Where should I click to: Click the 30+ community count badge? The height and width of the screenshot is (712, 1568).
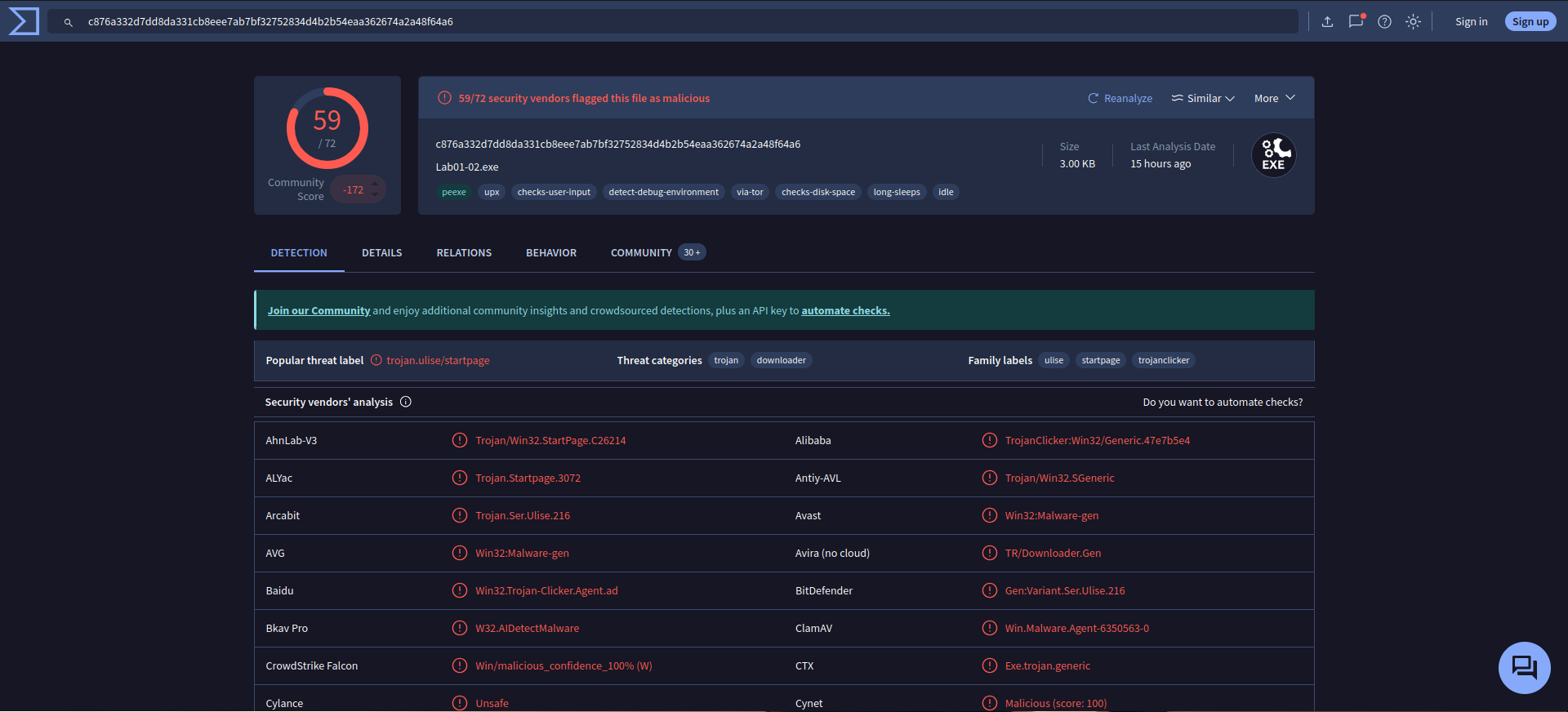[692, 253]
